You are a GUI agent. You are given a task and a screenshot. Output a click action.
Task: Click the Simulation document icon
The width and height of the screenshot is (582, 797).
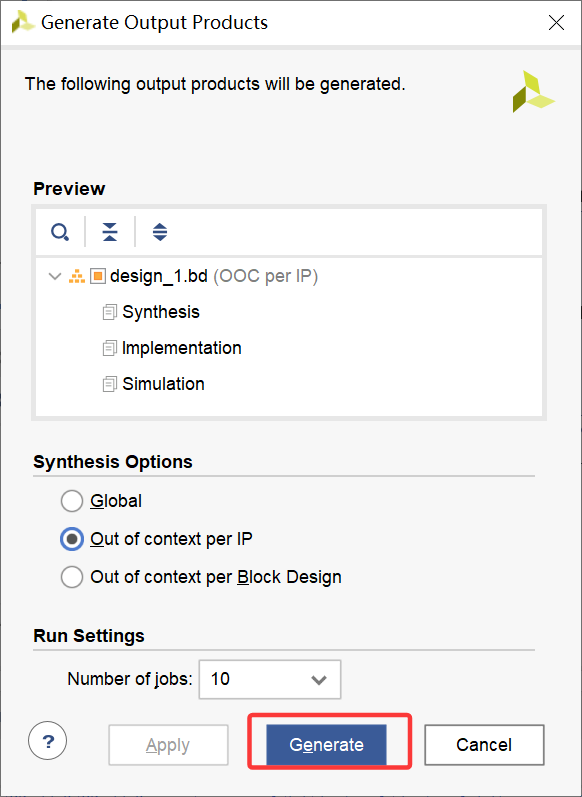[109, 384]
